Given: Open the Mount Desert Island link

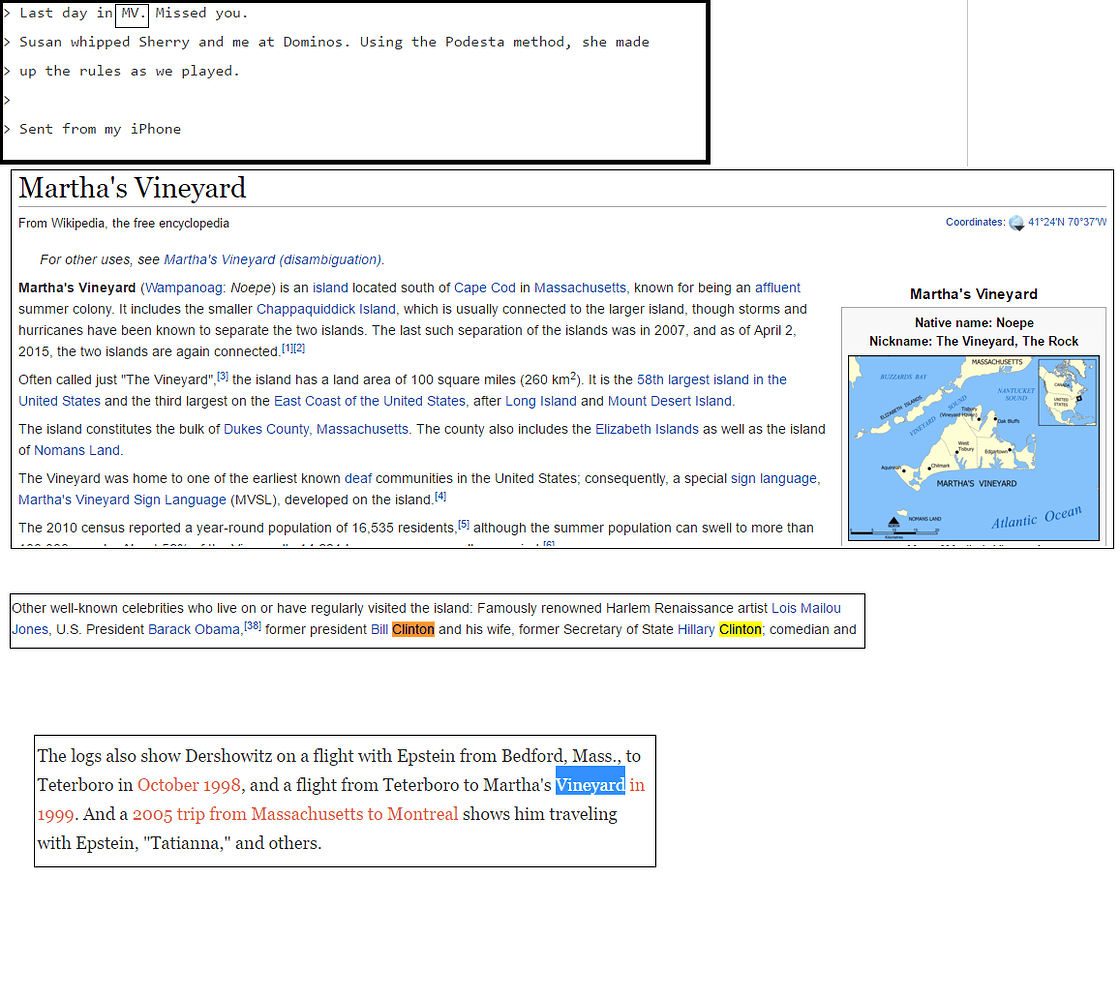Looking at the screenshot, I should [x=670, y=401].
